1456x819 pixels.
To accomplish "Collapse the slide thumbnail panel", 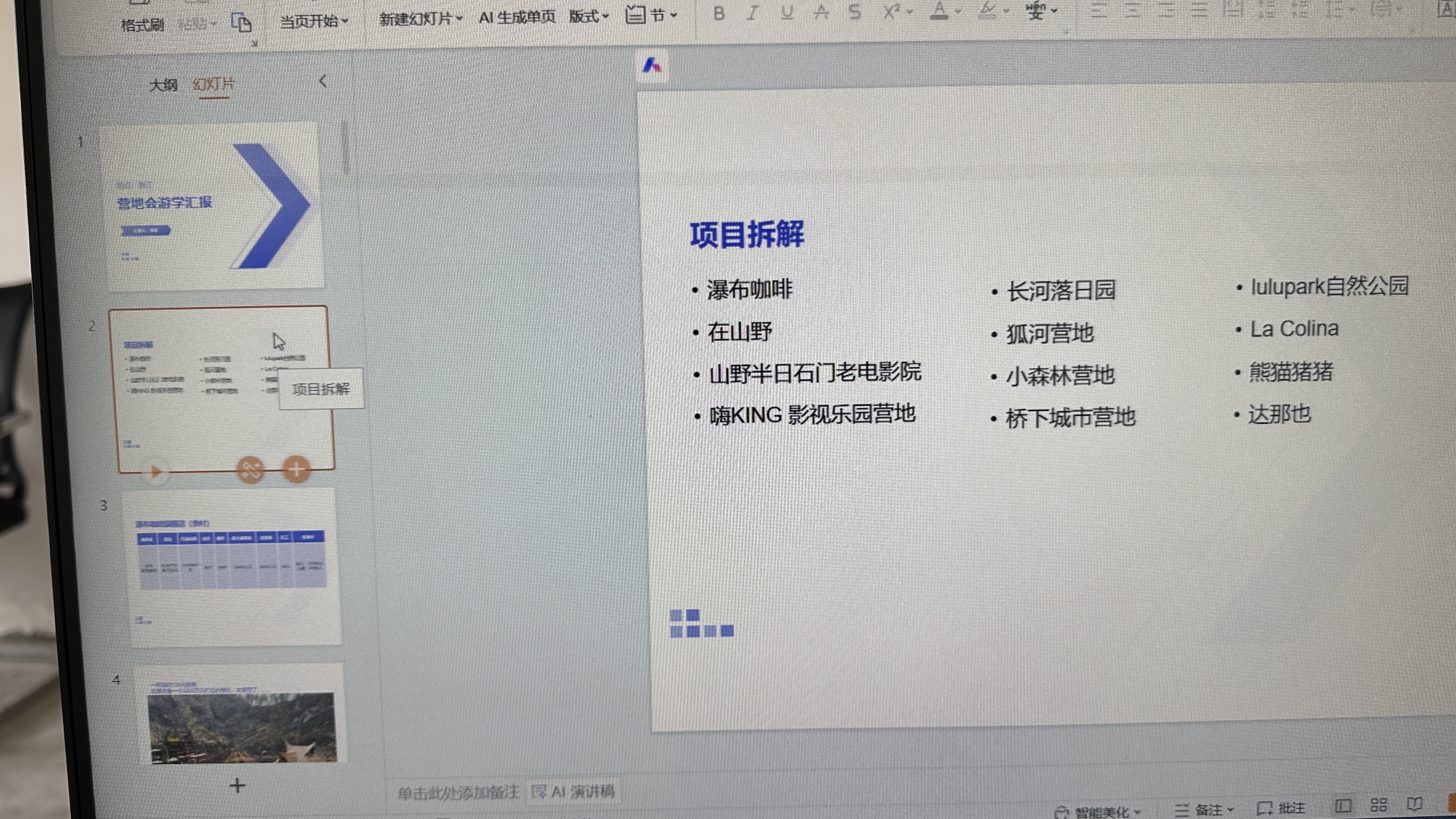I will (323, 81).
